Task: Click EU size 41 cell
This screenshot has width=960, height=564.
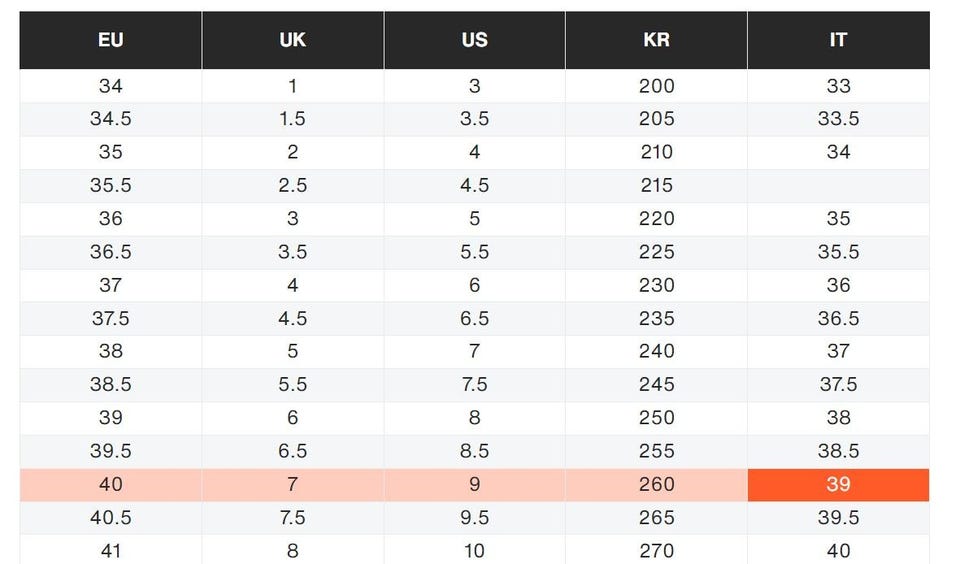Action: click(x=111, y=550)
